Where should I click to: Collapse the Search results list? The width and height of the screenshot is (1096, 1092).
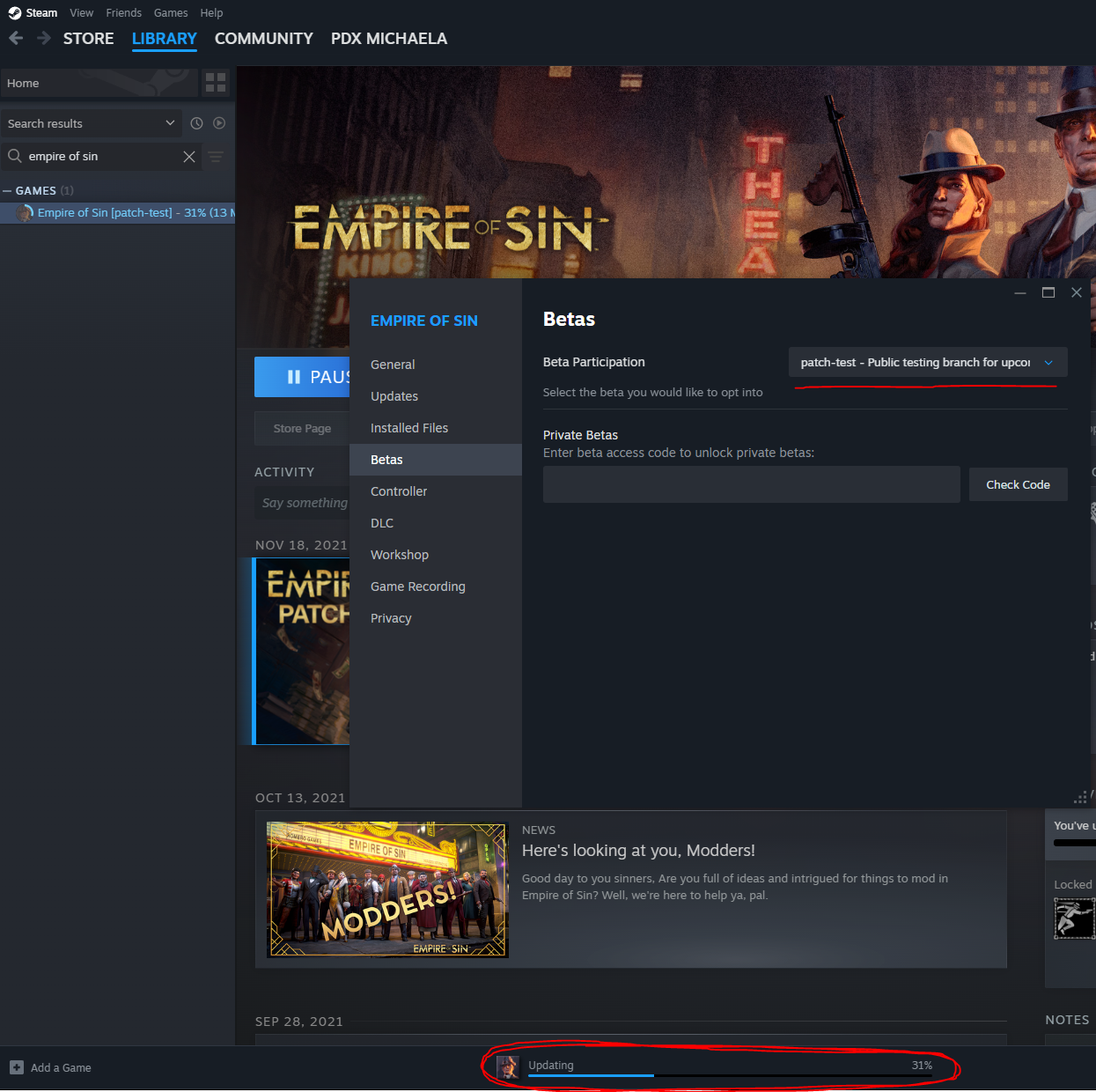(168, 123)
